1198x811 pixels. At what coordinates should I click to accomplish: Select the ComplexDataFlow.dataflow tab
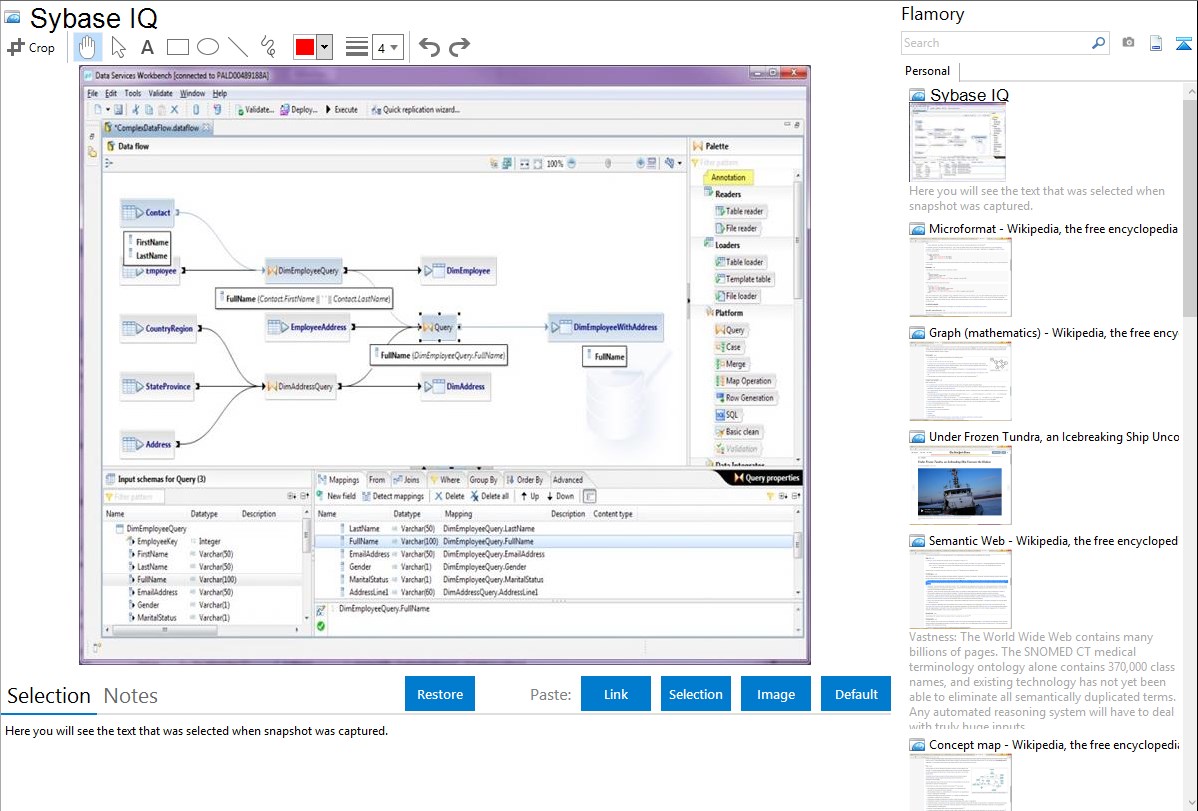click(x=157, y=128)
